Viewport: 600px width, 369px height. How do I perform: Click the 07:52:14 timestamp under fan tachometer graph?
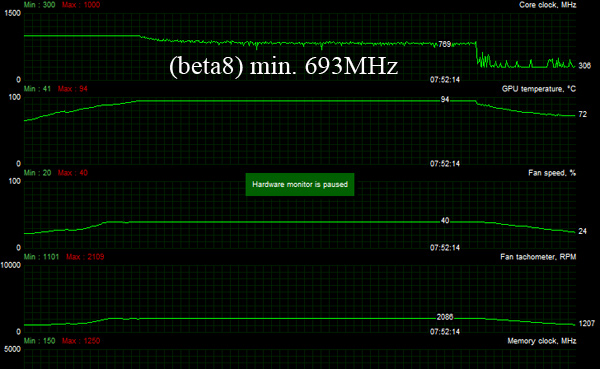coord(445,332)
